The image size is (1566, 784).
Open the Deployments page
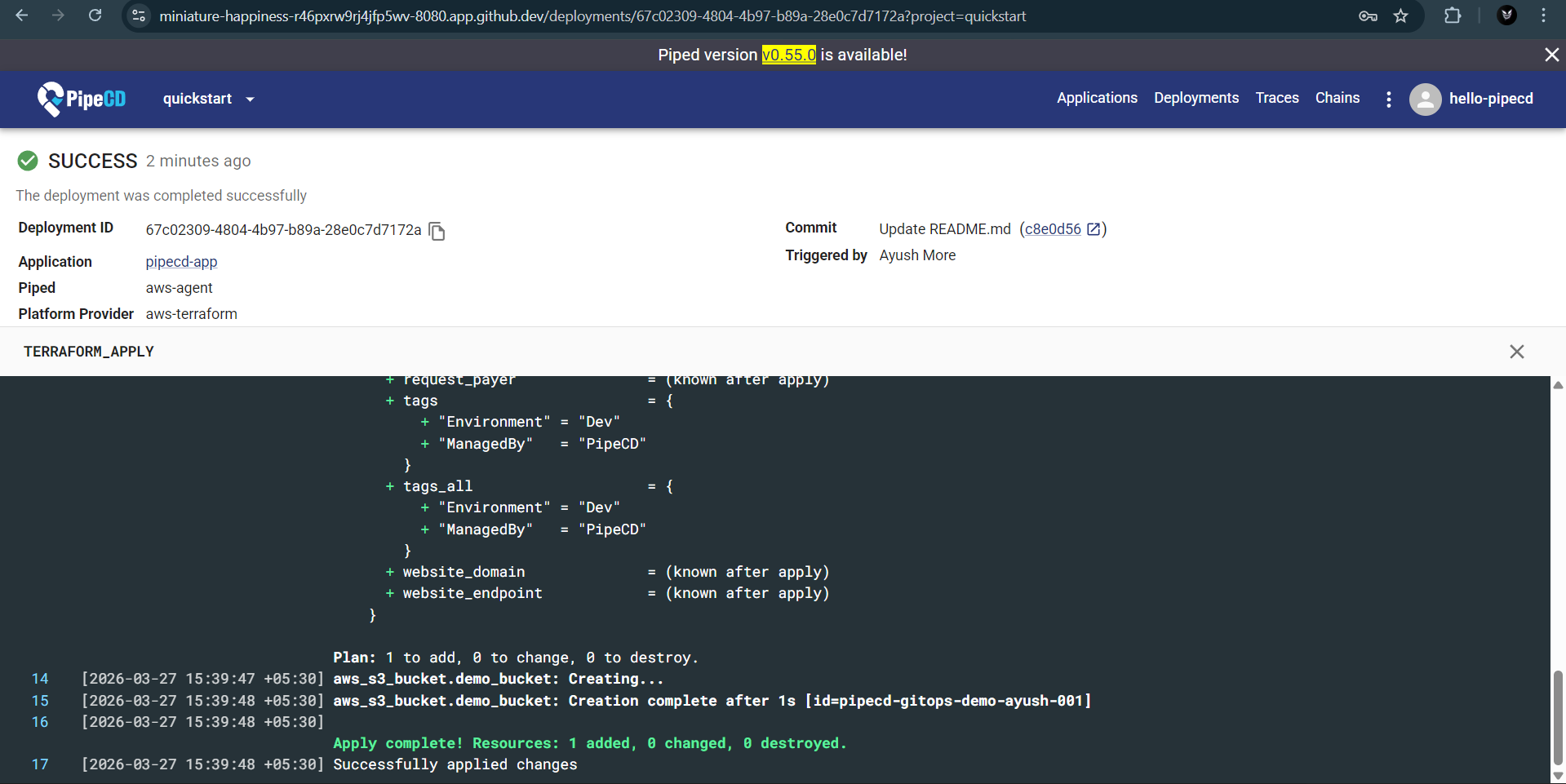[x=1196, y=98]
